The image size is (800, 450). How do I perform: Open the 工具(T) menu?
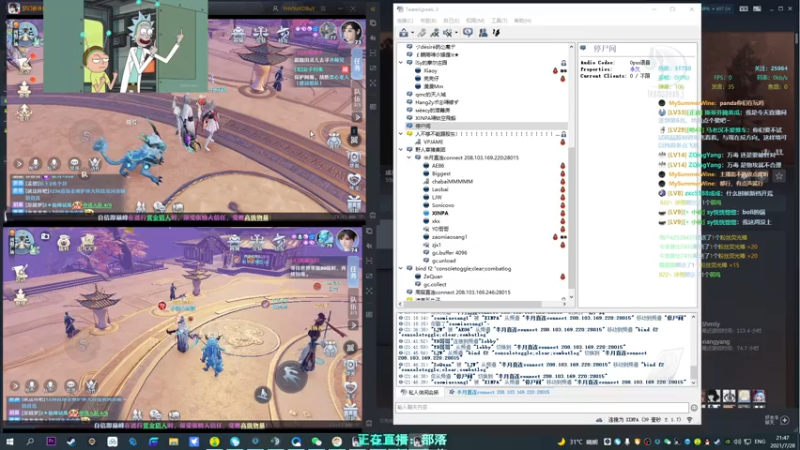tap(499, 20)
